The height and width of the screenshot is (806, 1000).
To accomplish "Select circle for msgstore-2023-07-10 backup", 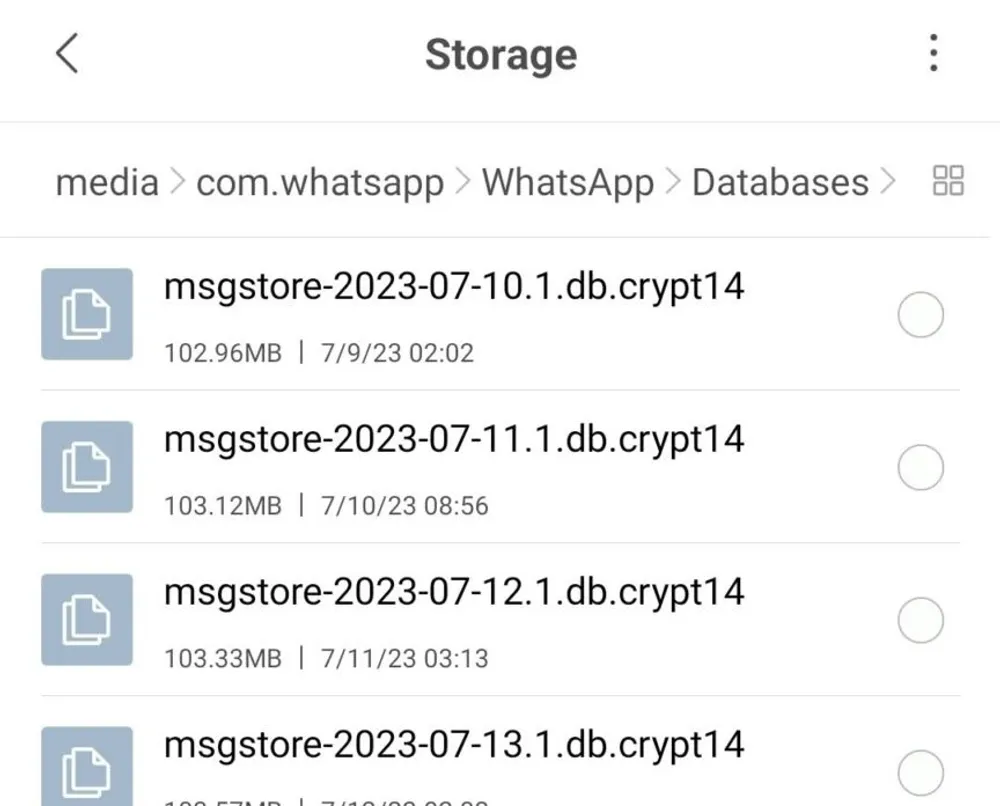I will coord(920,314).
